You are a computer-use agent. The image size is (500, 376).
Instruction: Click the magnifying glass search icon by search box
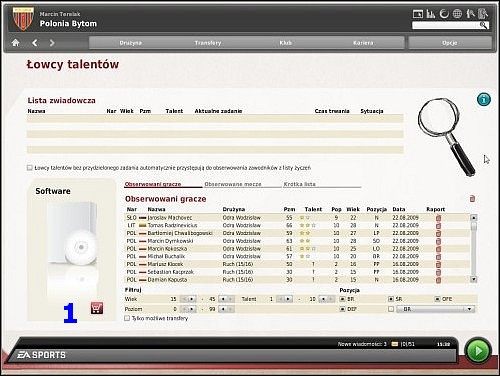coord(484,25)
